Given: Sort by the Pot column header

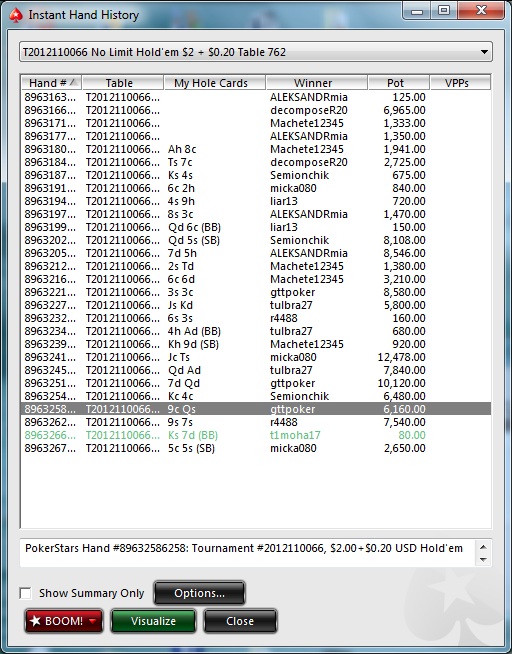Looking at the screenshot, I should pos(399,83).
